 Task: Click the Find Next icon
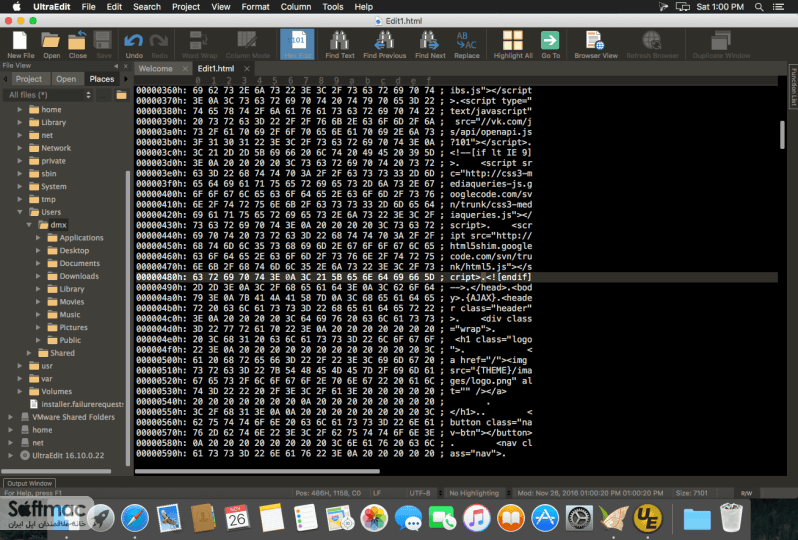click(430, 45)
